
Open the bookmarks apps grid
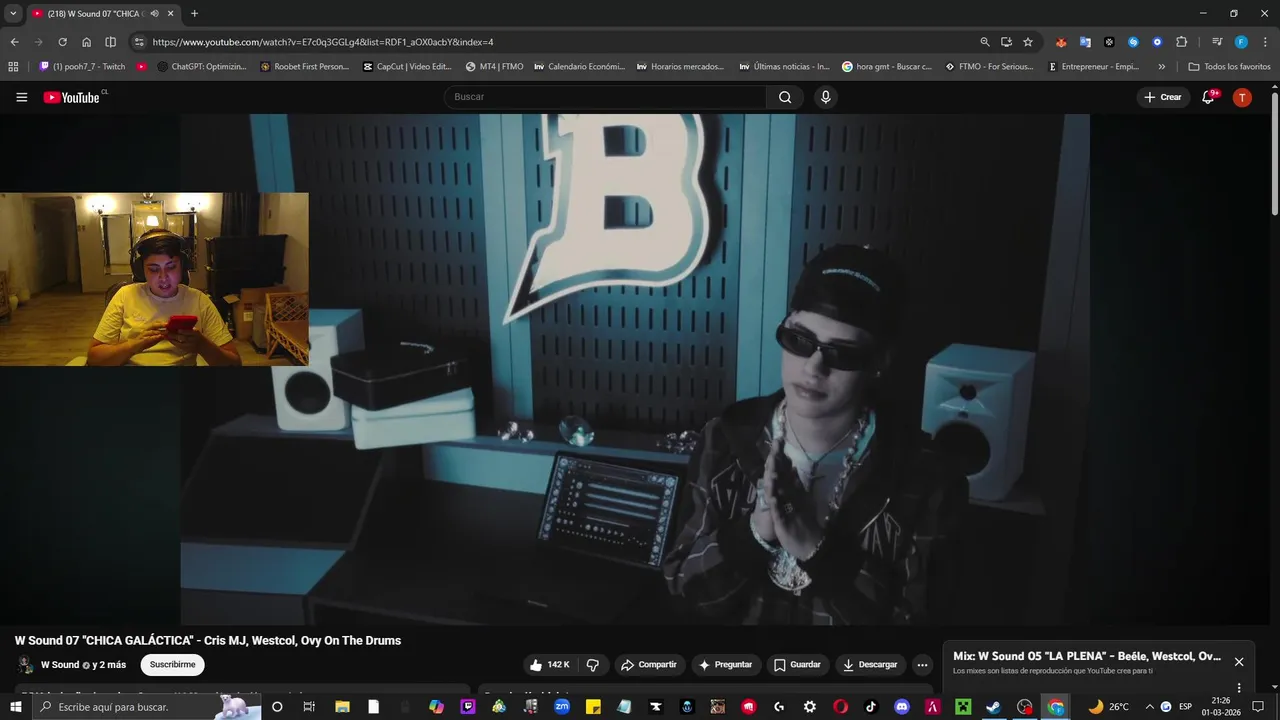click(13, 66)
